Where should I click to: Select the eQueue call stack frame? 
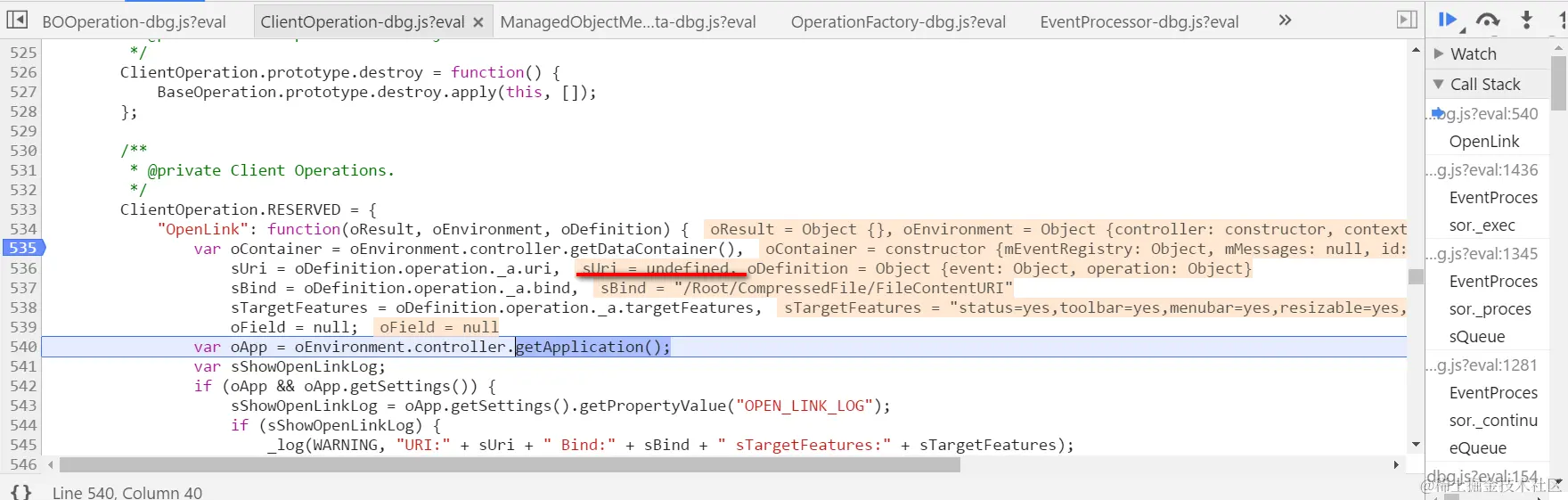tap(1478, 448)
